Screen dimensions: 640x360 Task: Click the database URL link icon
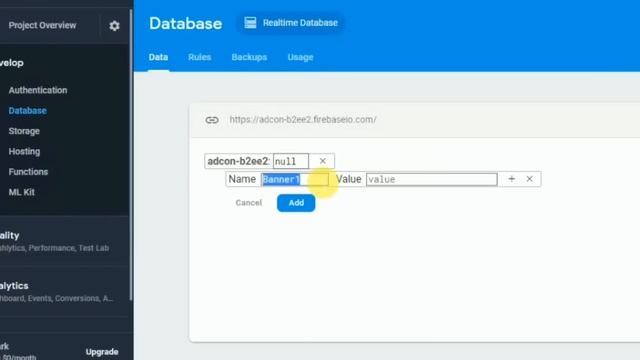tap(212, 120)
